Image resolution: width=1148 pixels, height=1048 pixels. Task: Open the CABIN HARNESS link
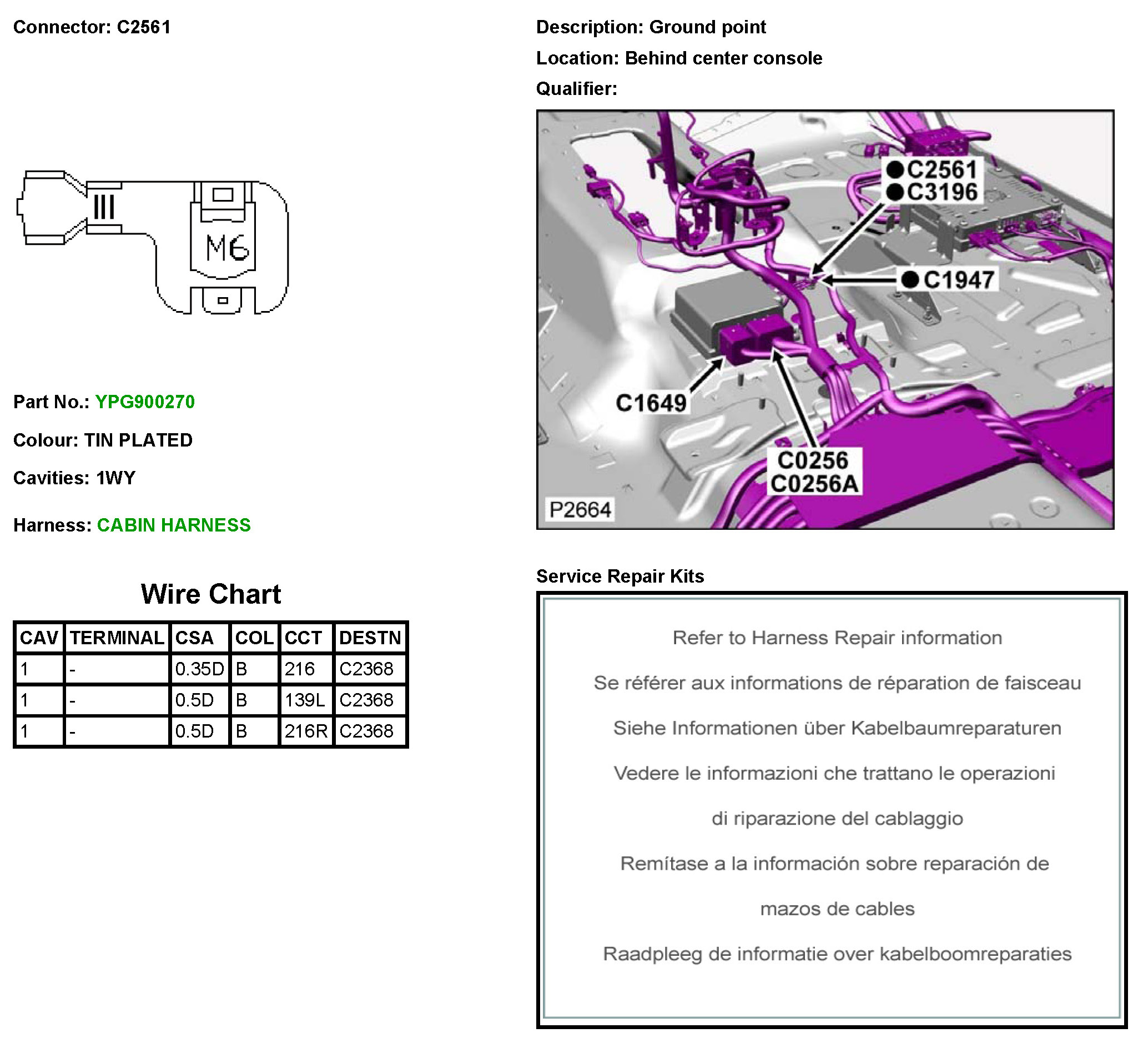tap(174, 525)
